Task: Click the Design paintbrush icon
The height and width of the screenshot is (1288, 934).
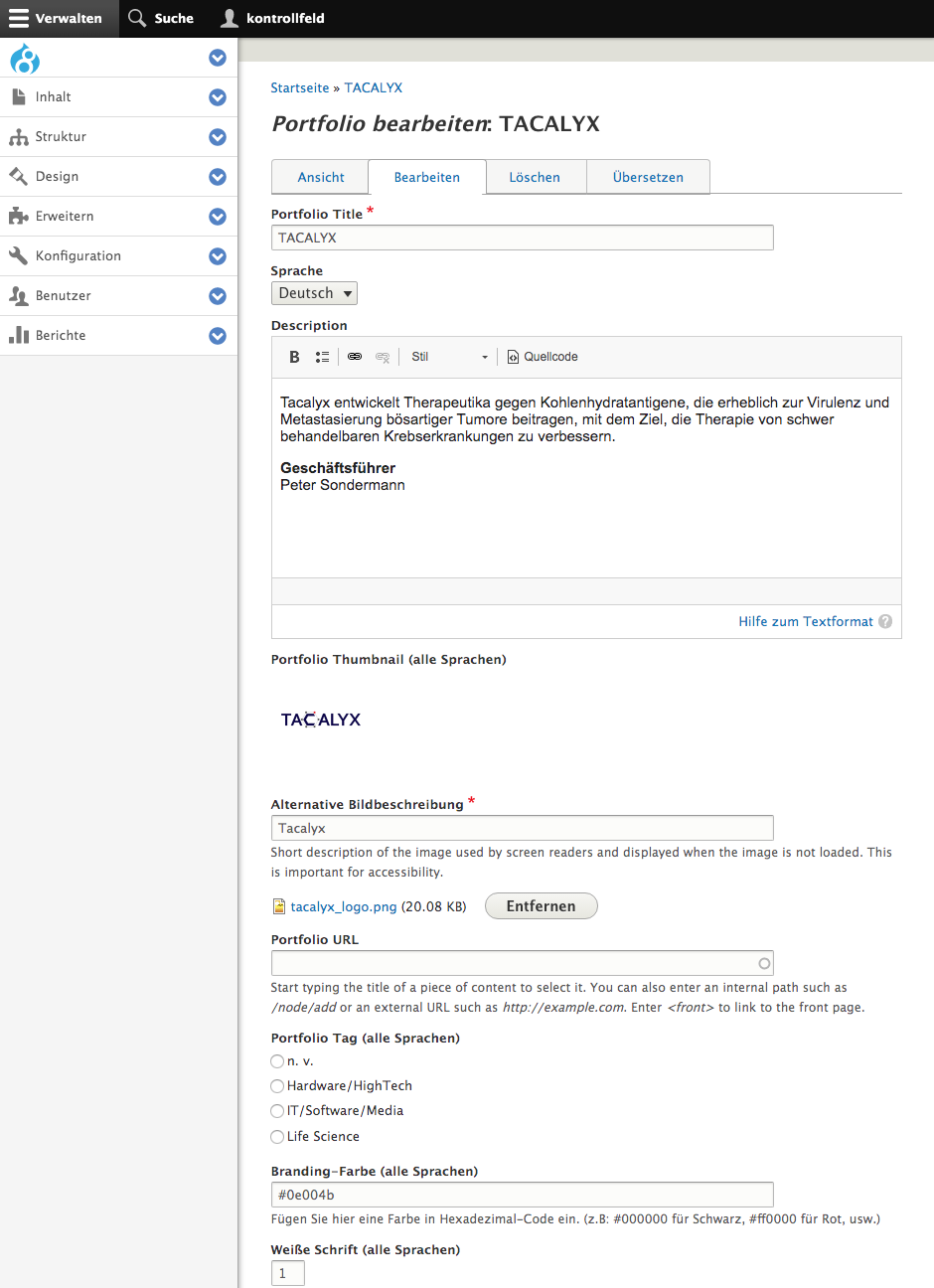Action: point(18,176)
